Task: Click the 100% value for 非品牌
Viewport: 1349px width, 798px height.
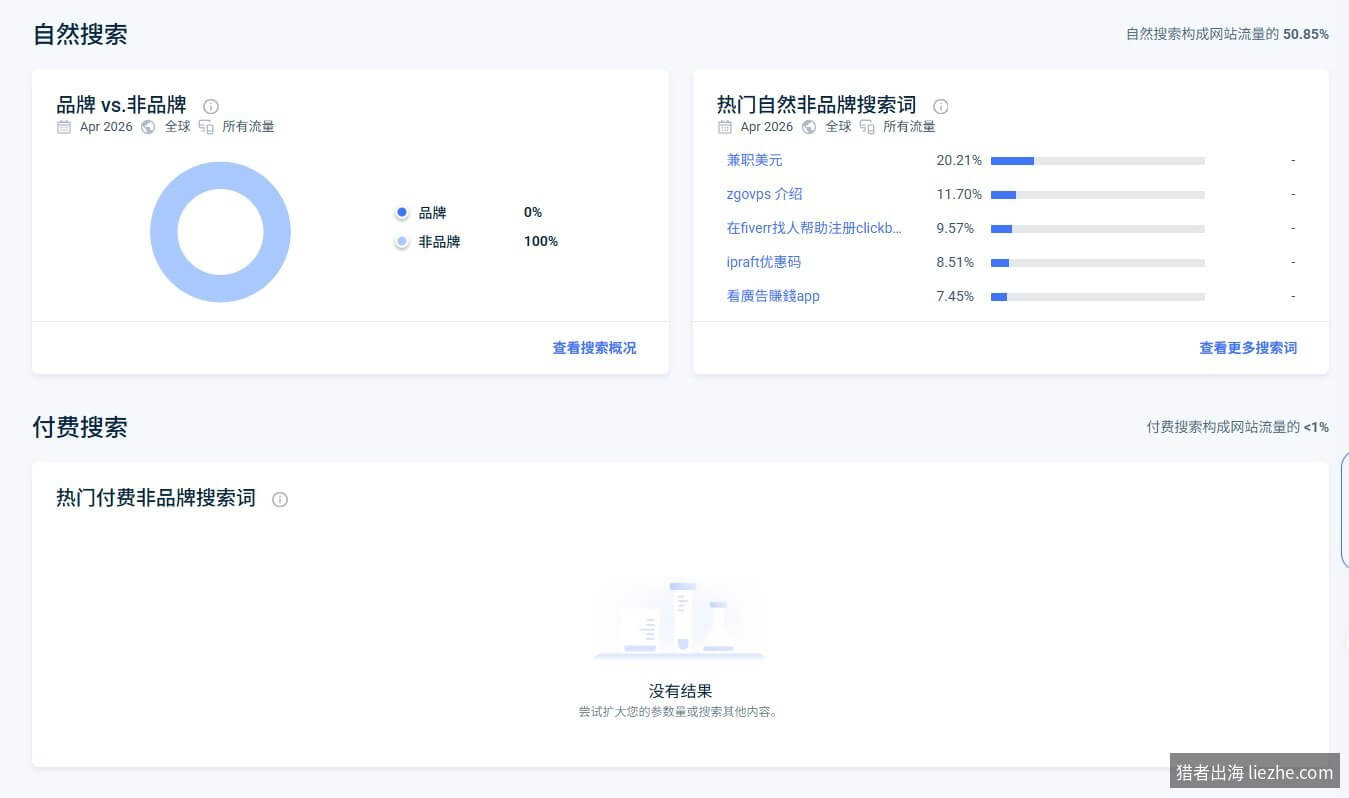Action: (x=541, y=241)
